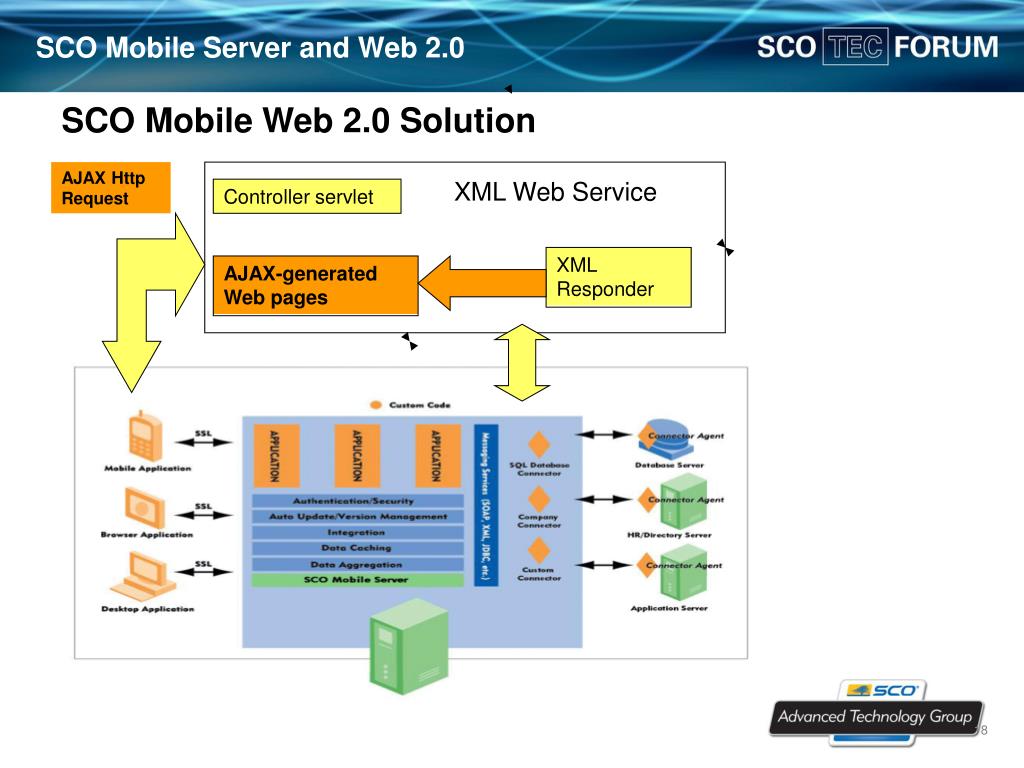The height and width of the screenshot is (768, 1024).
Task: Click the SQL Database Connector diamond
Action: (x=539, y=444)
